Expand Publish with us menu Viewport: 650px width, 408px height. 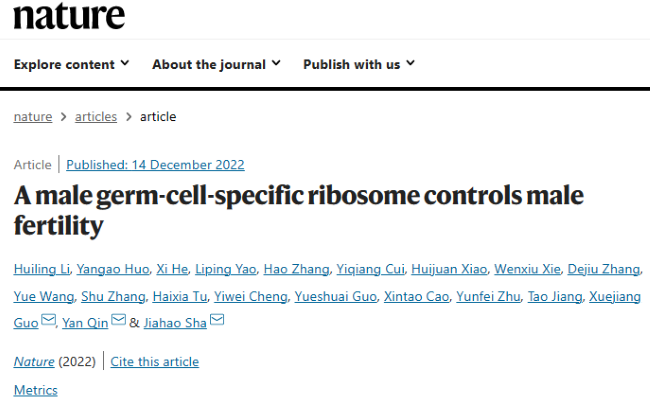[x=359, y=64]
